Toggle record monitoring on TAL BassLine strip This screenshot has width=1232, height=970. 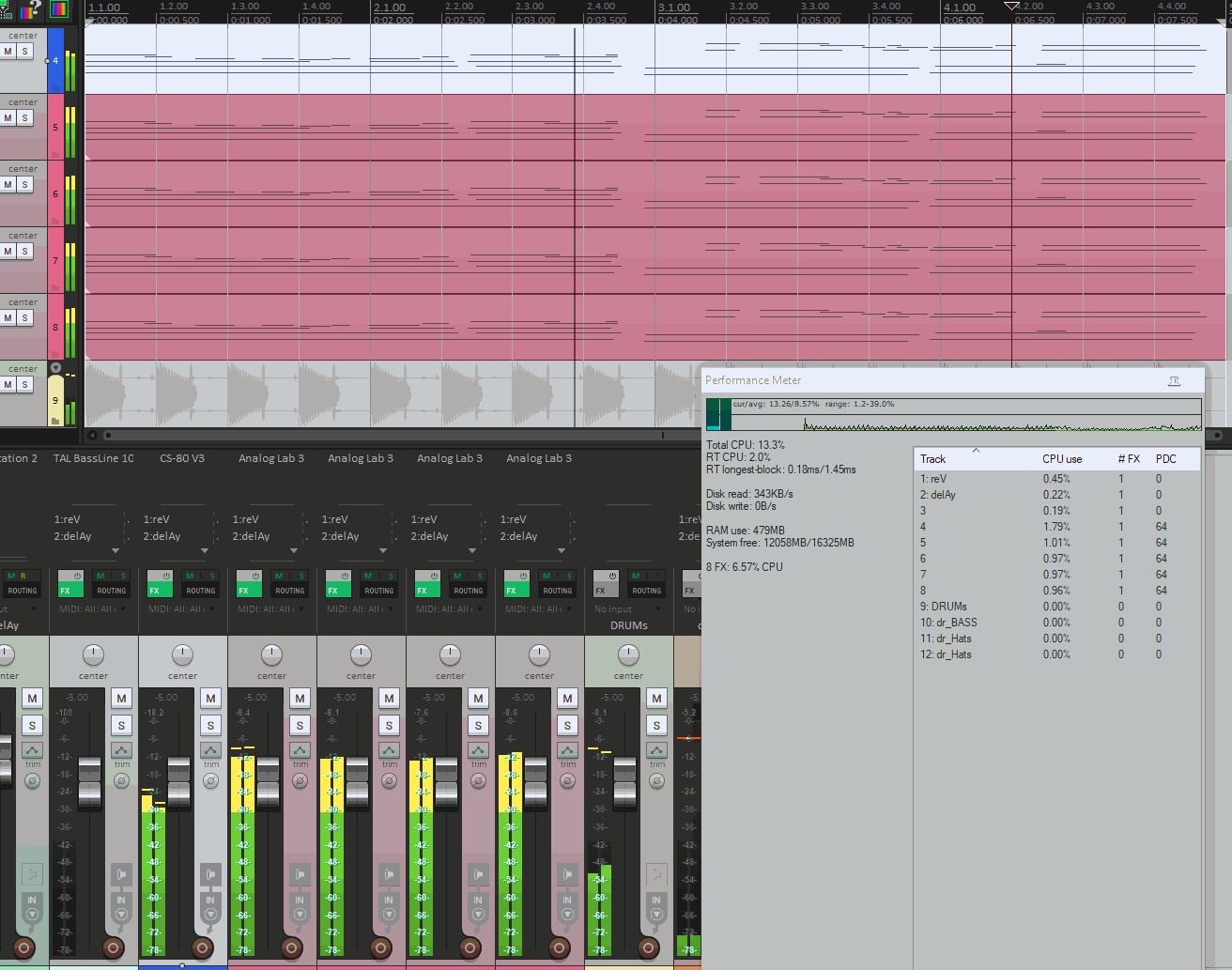coord(121,875)
